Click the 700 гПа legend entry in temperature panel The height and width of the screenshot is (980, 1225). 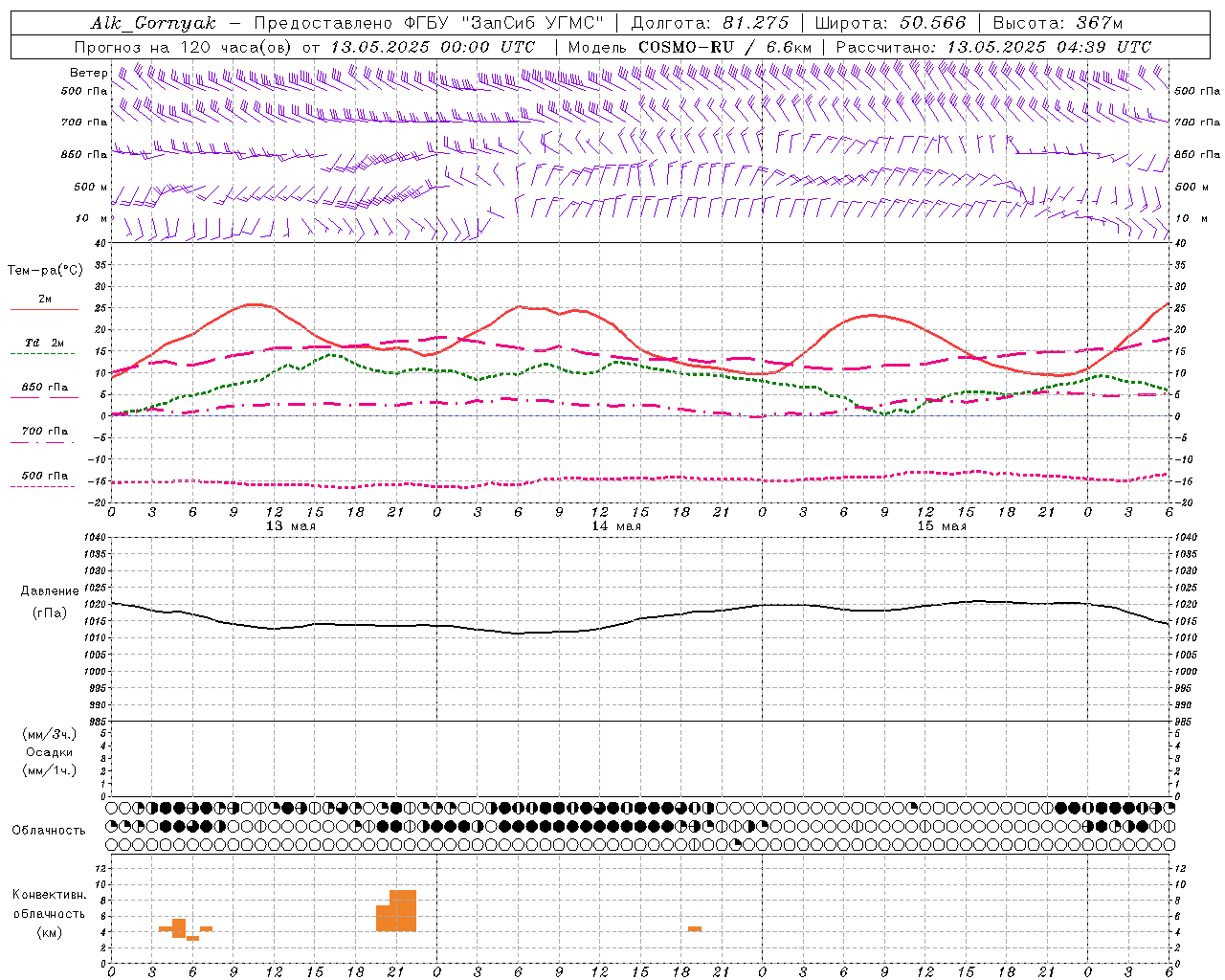tap(45, 432)
